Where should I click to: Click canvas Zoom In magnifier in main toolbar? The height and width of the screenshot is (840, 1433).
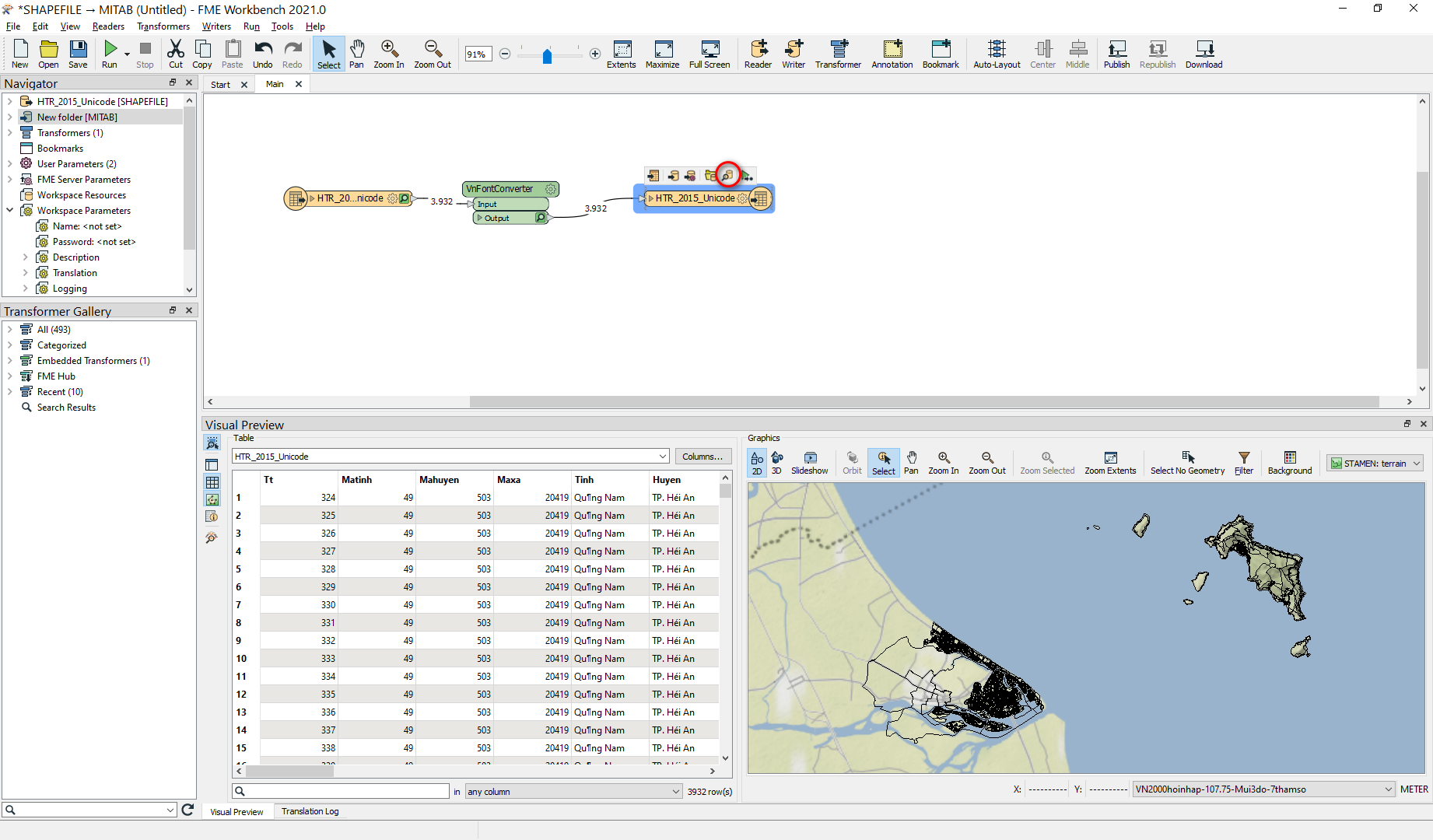click(x=389, y=54)
